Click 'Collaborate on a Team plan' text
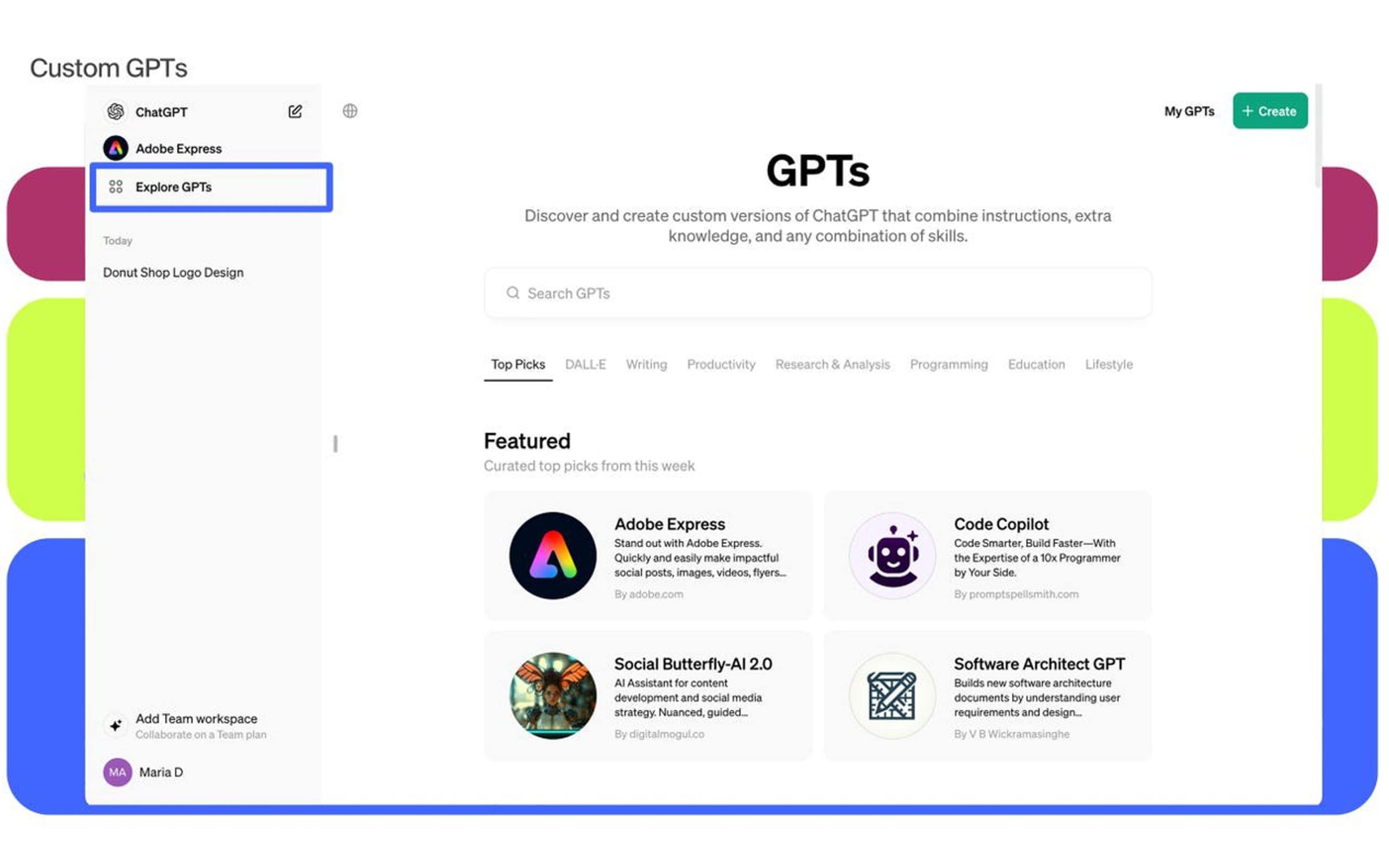The height and width of the screenshot is (868, 1389). point(201,735)
